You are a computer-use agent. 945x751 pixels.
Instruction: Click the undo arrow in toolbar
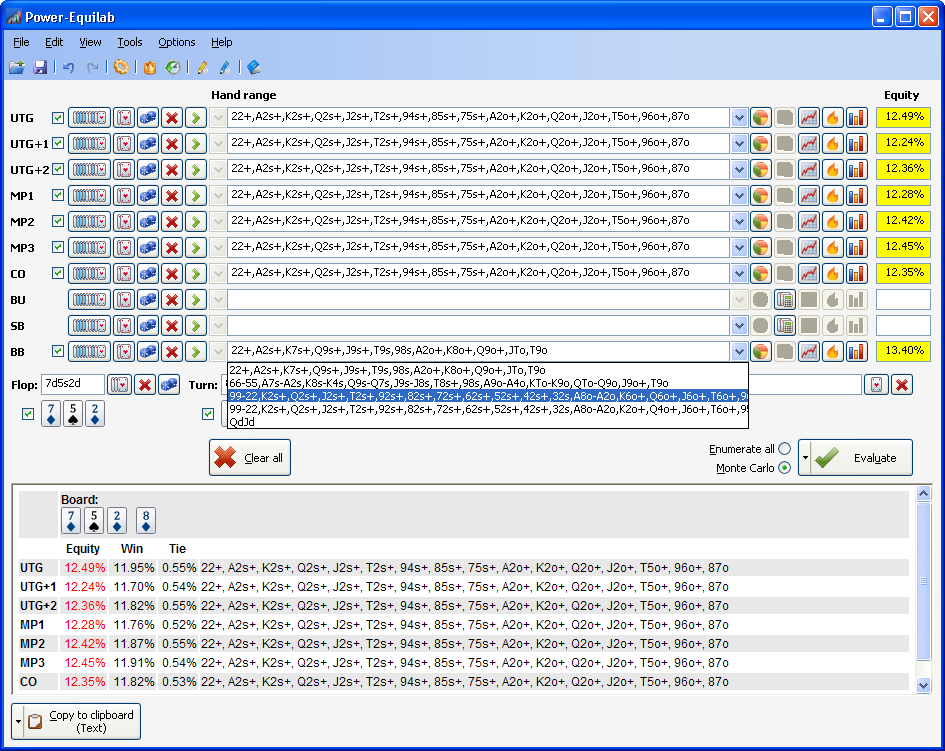point(68,67)
